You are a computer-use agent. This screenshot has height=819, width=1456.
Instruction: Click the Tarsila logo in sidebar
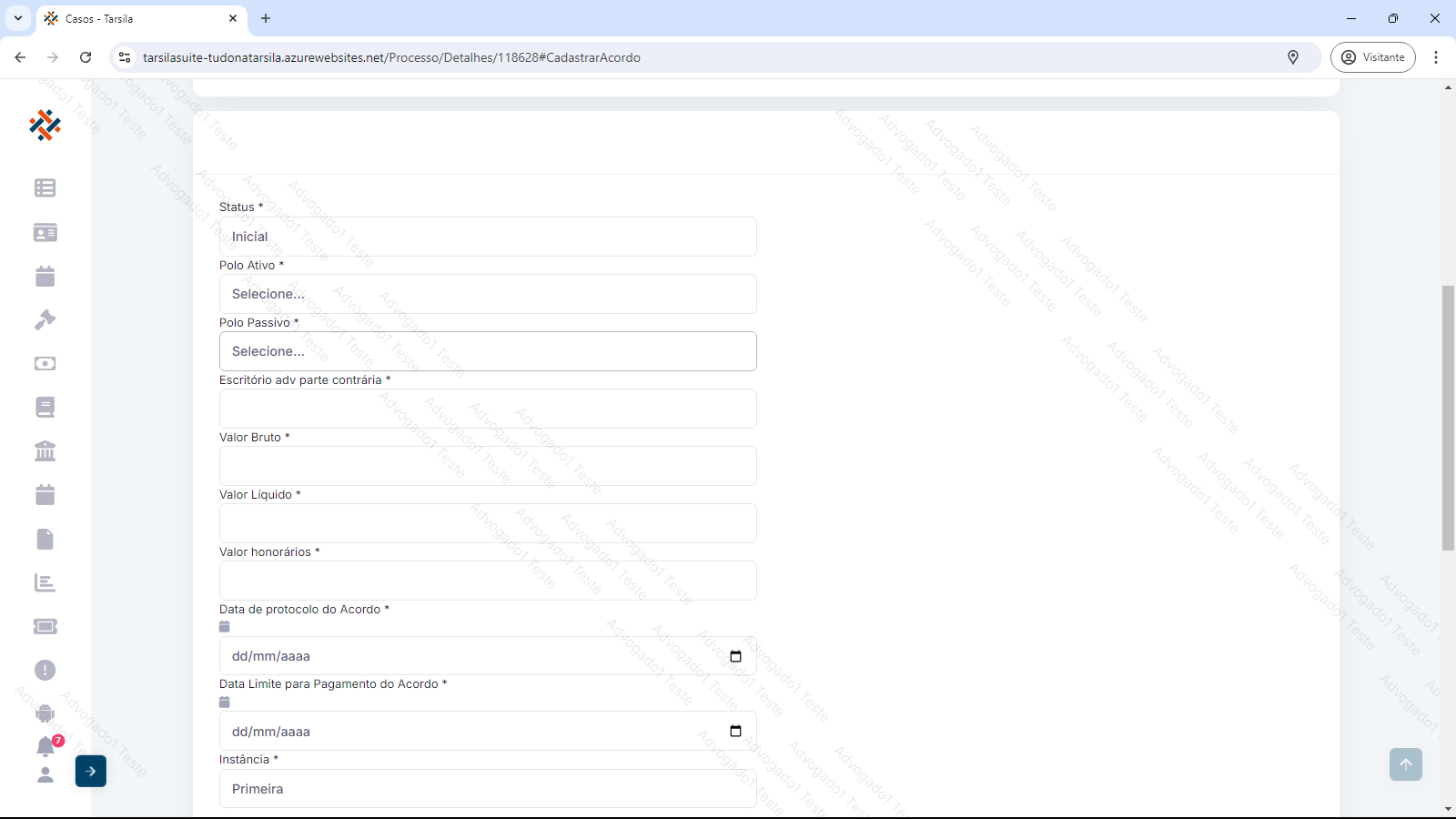click(45, 126)
